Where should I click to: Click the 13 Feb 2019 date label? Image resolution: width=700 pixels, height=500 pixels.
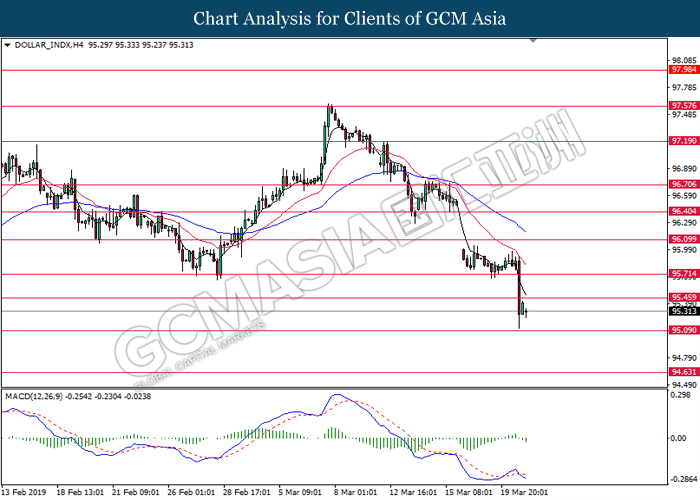click(x=23, y=492)
